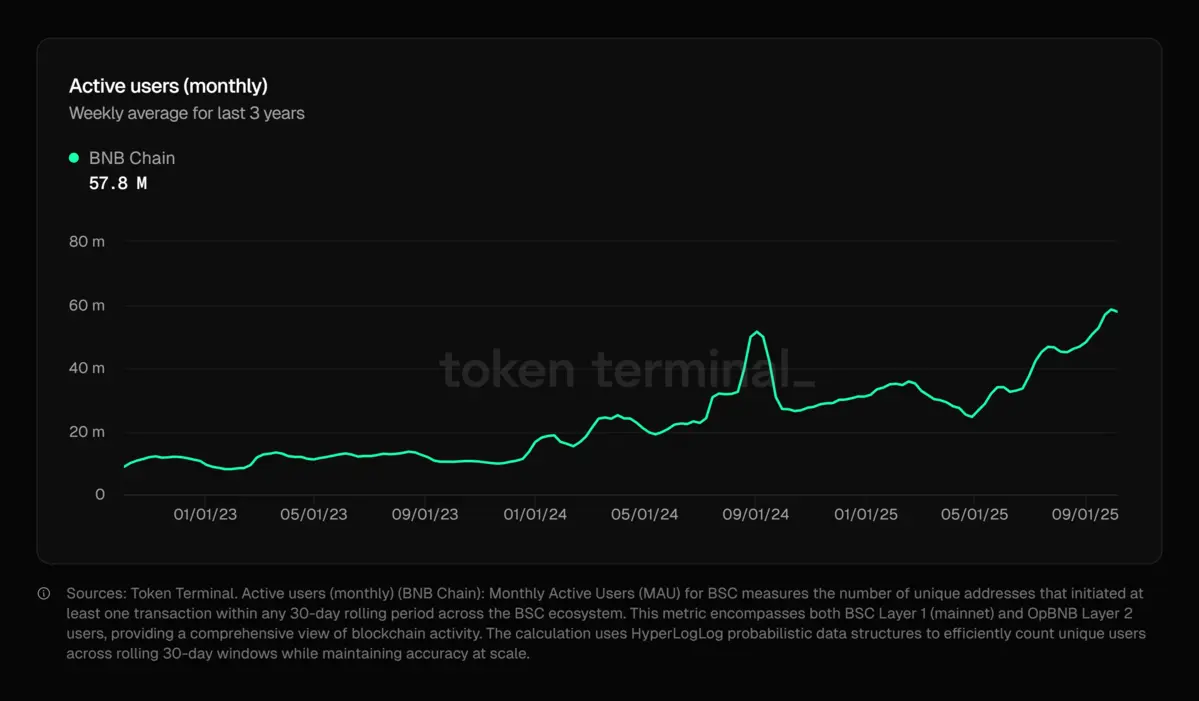Select the 01/01/25 x-axis date label

(x=866, y=515)
